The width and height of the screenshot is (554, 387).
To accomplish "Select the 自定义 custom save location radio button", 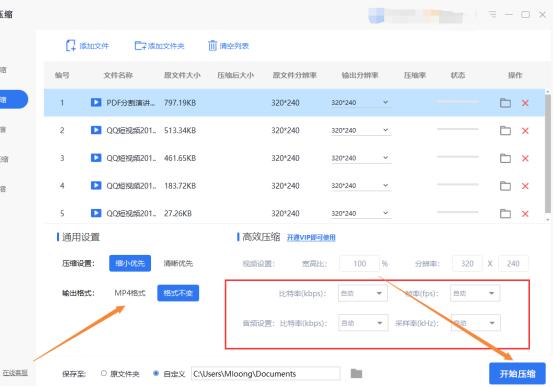I will point(156,373).
